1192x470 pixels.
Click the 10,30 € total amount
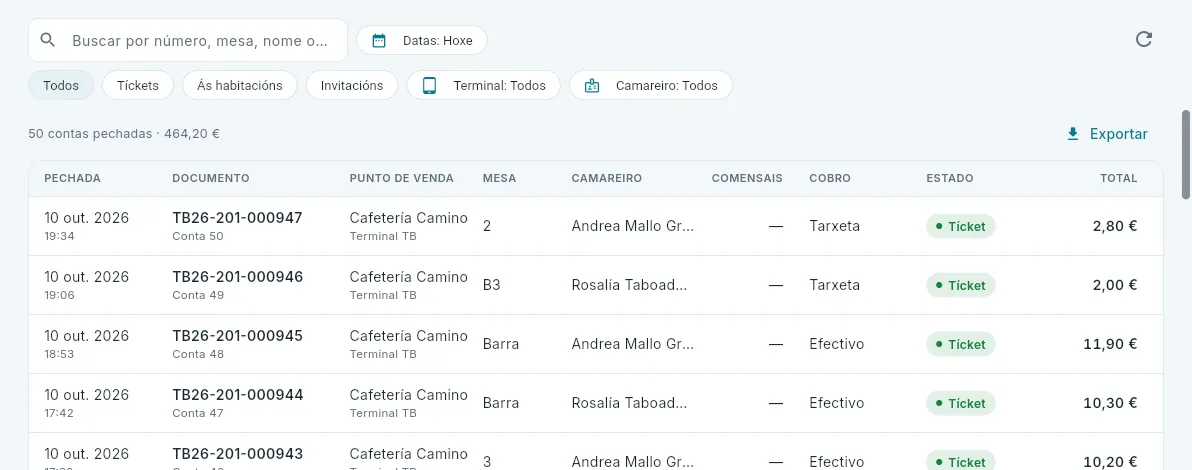tap(1111, 403)
